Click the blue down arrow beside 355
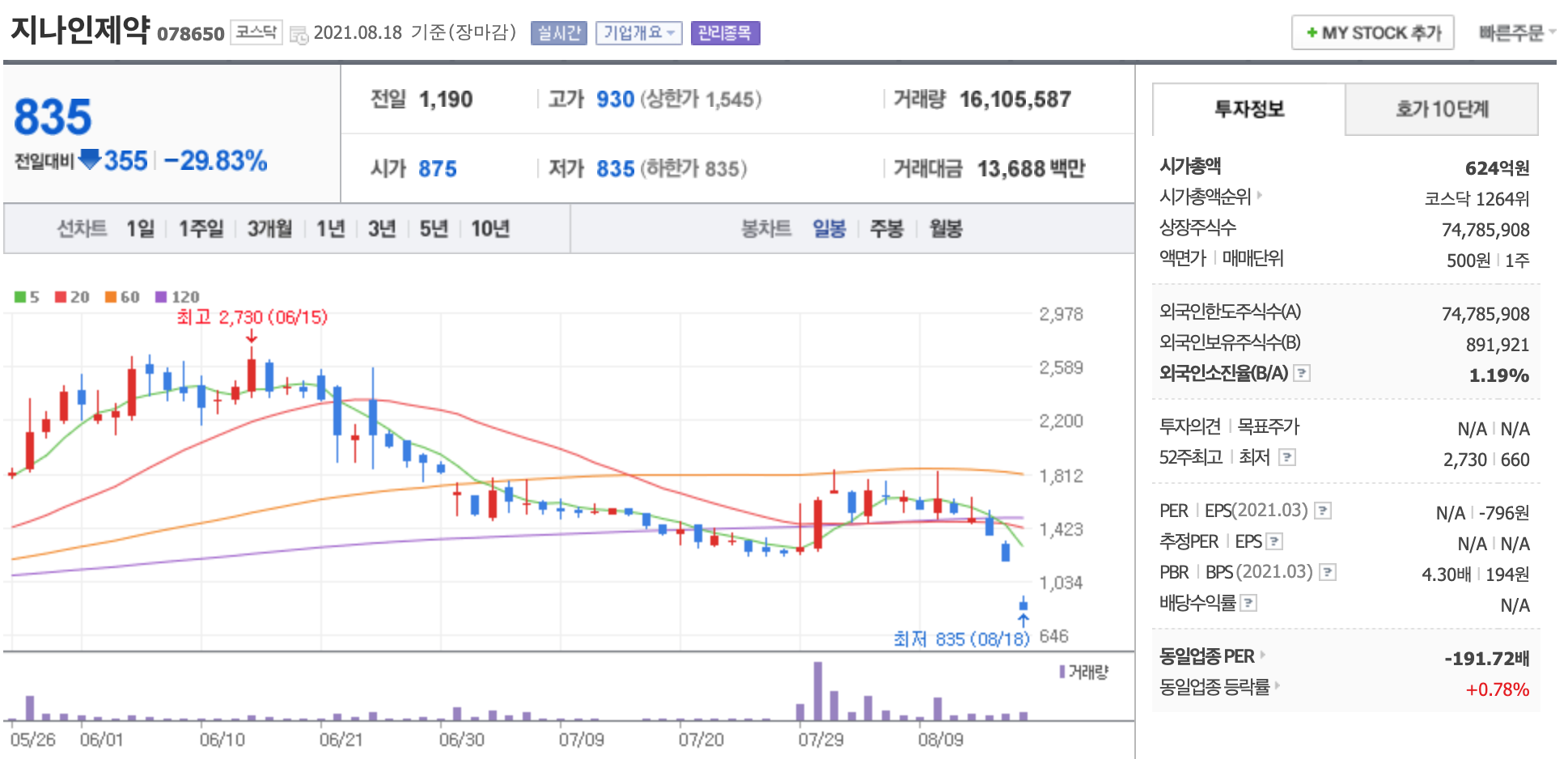The width and height of the screenshot is (1568, 759). pos(90,159)
